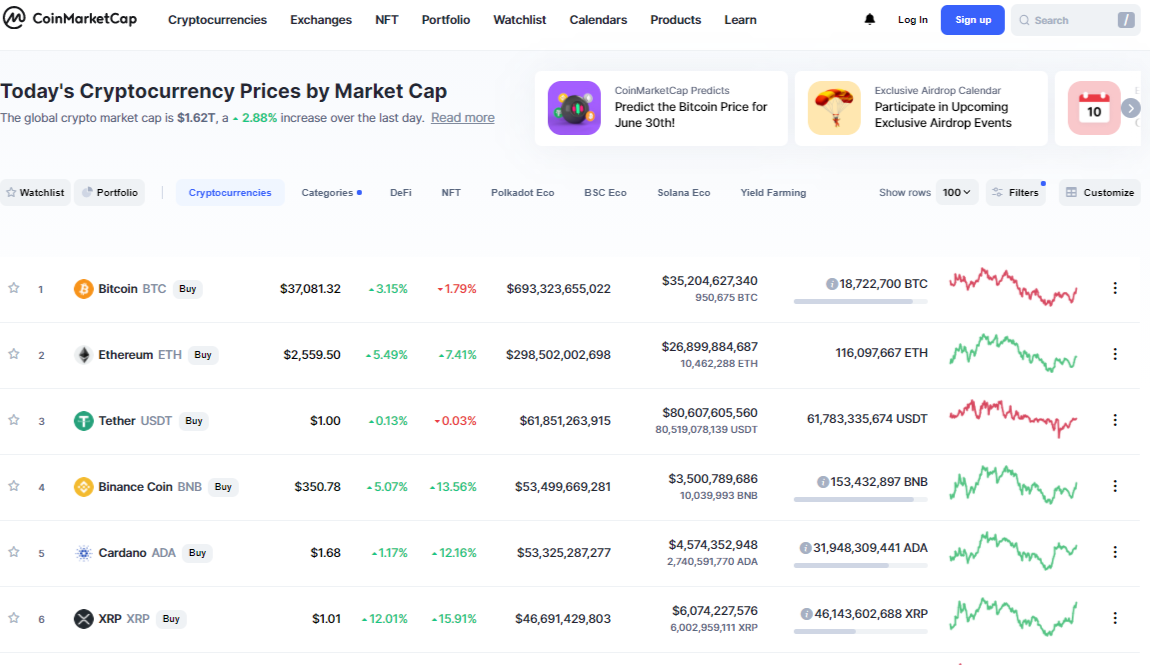Star Cardano to add to watchlist
This screenshot has height=665, width=1150.
[x=13, y=552]
